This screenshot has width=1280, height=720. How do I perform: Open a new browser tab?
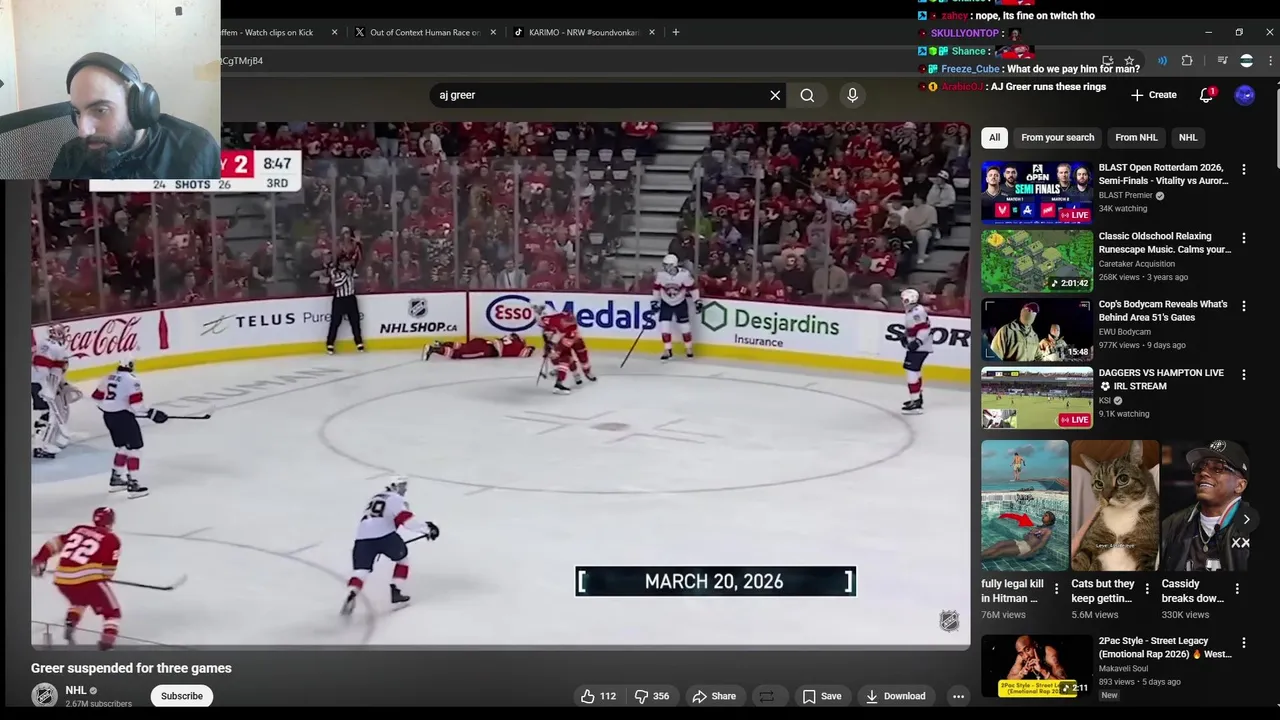(x=676, y=32)
